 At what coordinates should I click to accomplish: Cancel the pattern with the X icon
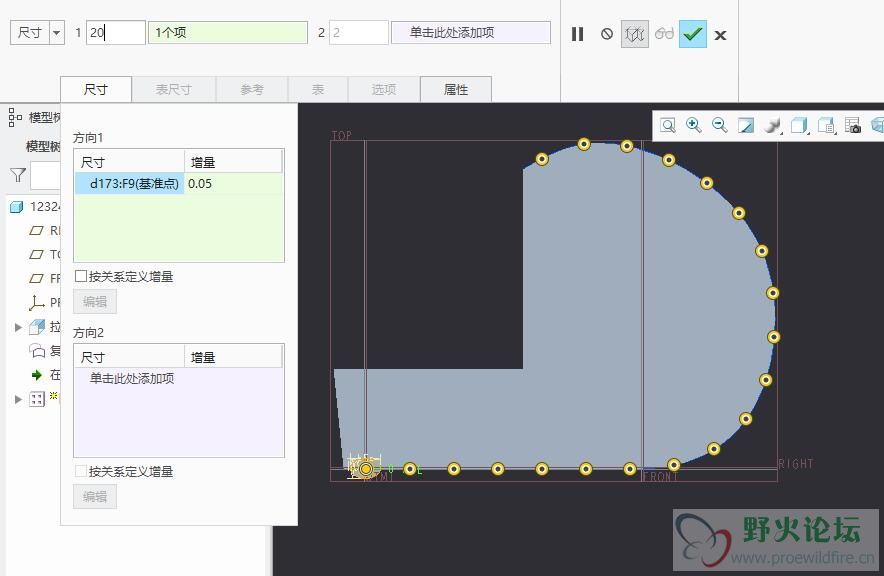point(720,35)
